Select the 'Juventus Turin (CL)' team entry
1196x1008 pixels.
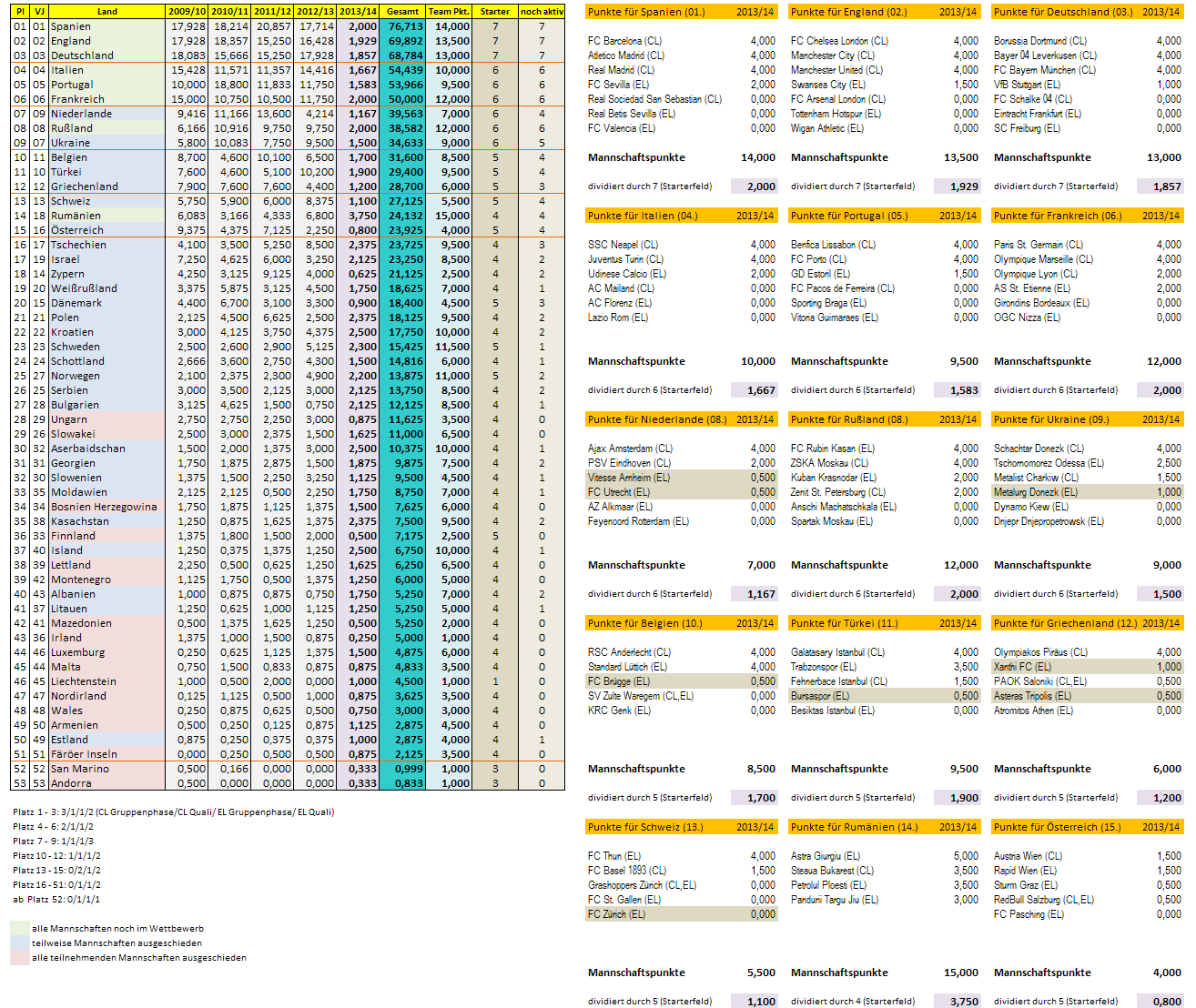626,259
